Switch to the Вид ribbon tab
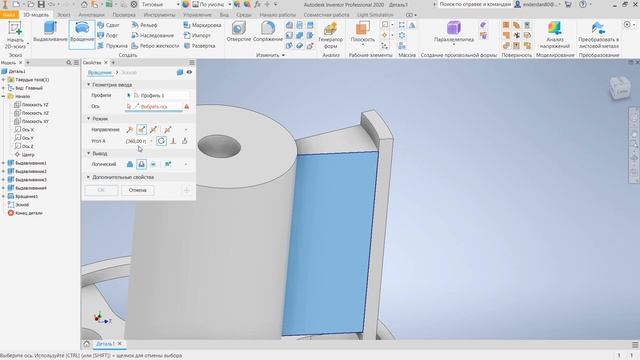Image resolution: width=640 pixels, height=360 pixels. [224, 15]
